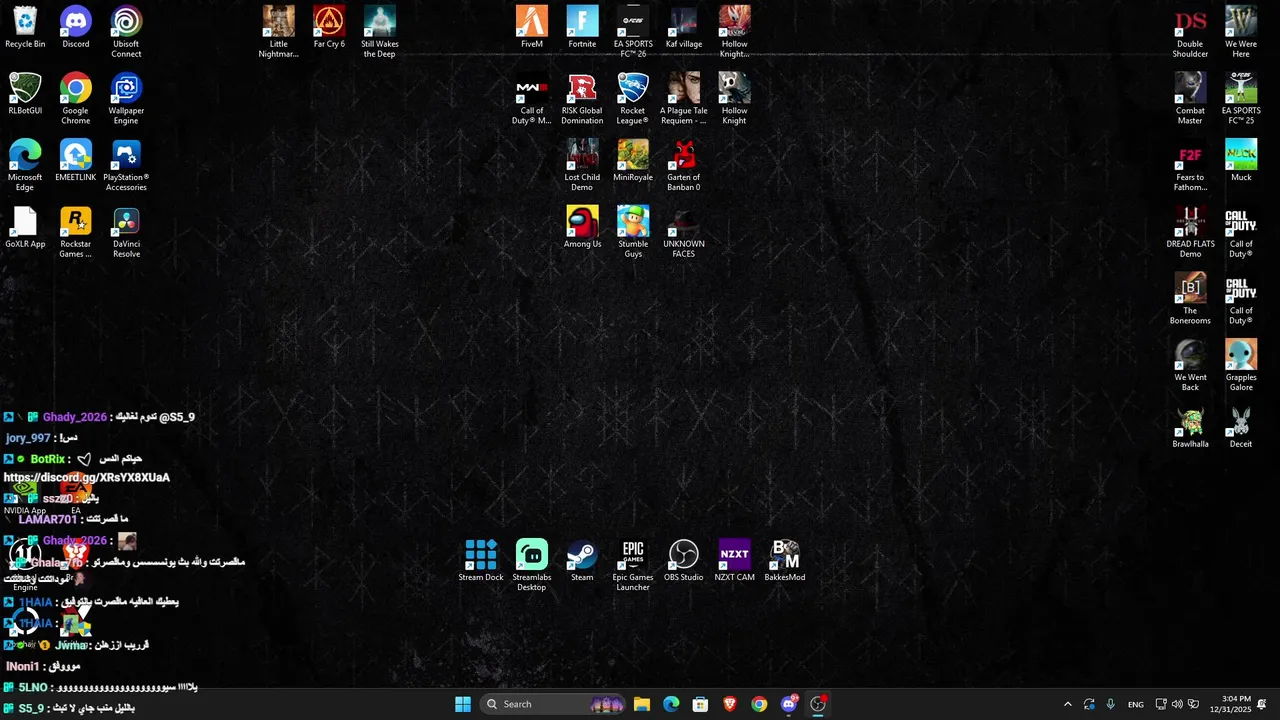Click the PlayStation Accessories shortcut
Screen dimensions: 1280x720
pos(126,165)
